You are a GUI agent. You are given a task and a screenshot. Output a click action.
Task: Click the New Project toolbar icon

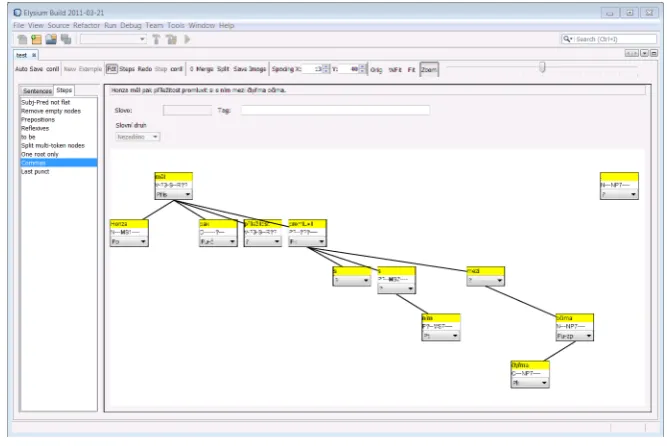37,40
